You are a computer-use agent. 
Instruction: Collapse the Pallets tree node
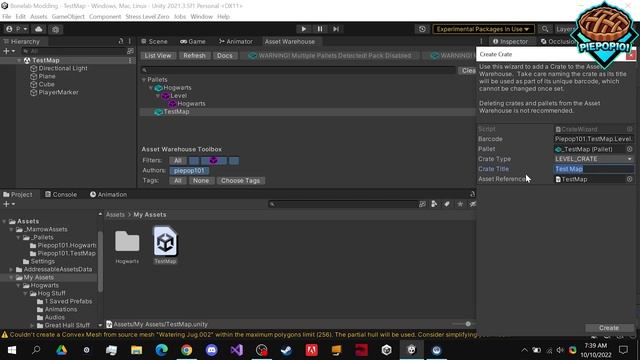(x=144, y=80)
